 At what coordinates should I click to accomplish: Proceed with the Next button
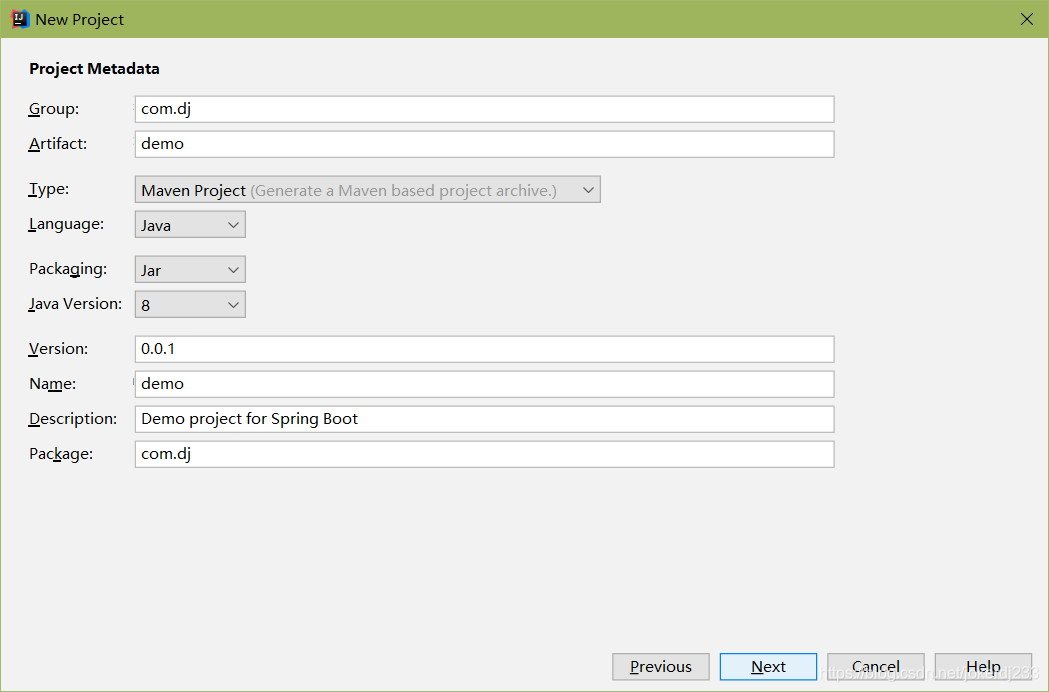click(x=768, y=667)
